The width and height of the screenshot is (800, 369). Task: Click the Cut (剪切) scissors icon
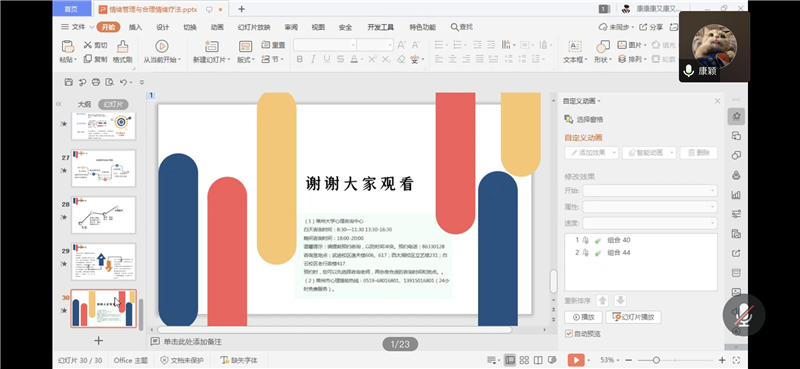pos(88,45)
